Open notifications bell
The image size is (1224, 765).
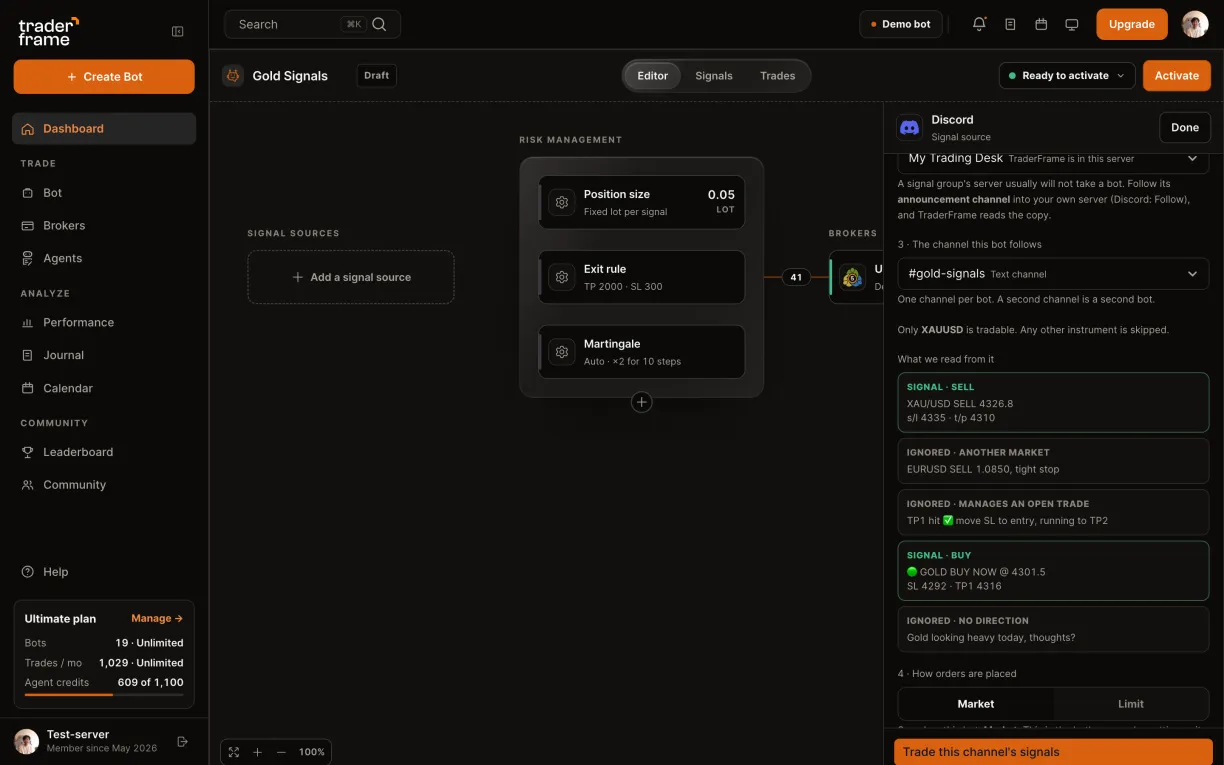click(x=979, y=24)
